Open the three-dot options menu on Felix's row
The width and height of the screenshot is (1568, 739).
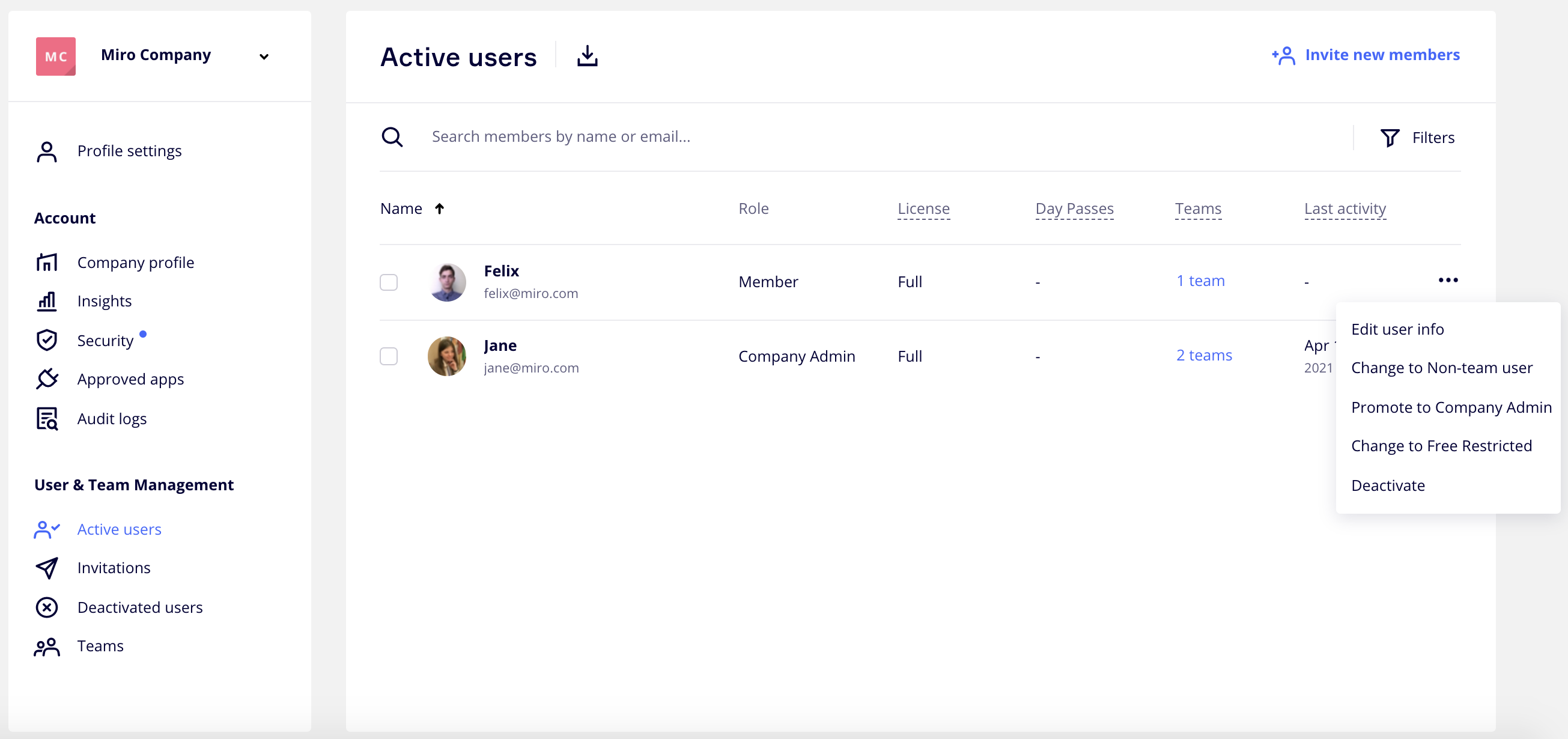pos(1448,281)
